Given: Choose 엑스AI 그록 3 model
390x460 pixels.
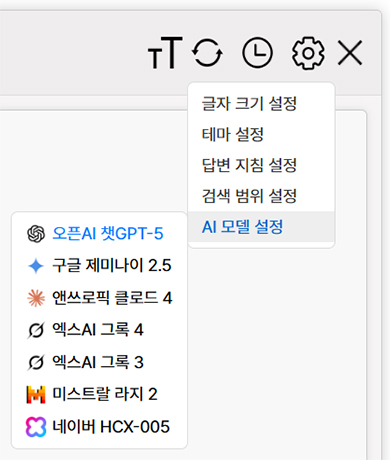Looking at the screenshot, I should 99,362.
